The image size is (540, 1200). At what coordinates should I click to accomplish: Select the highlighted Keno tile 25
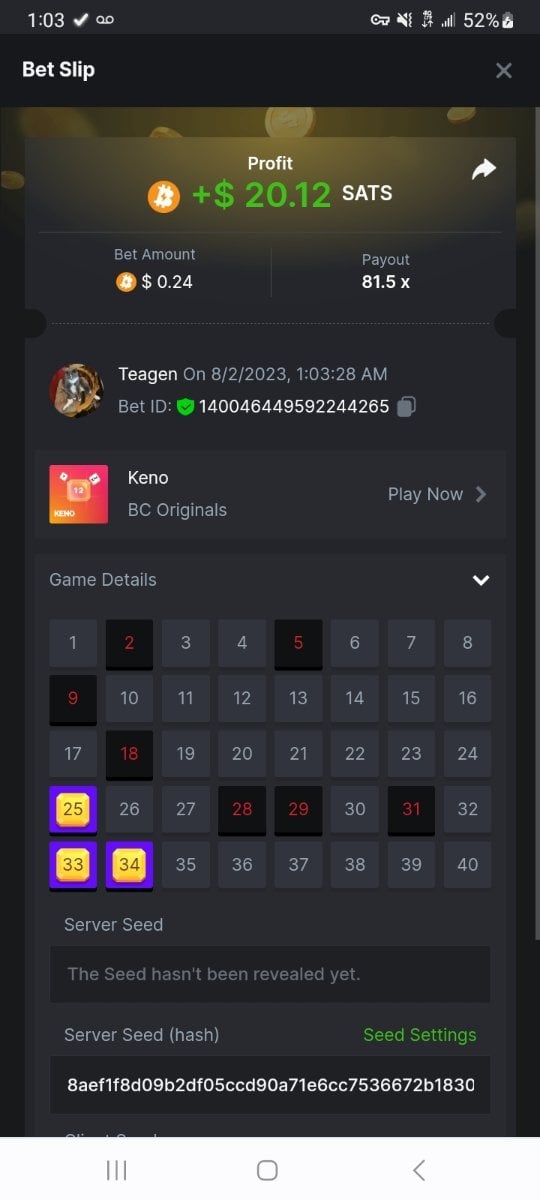(73, 810)
